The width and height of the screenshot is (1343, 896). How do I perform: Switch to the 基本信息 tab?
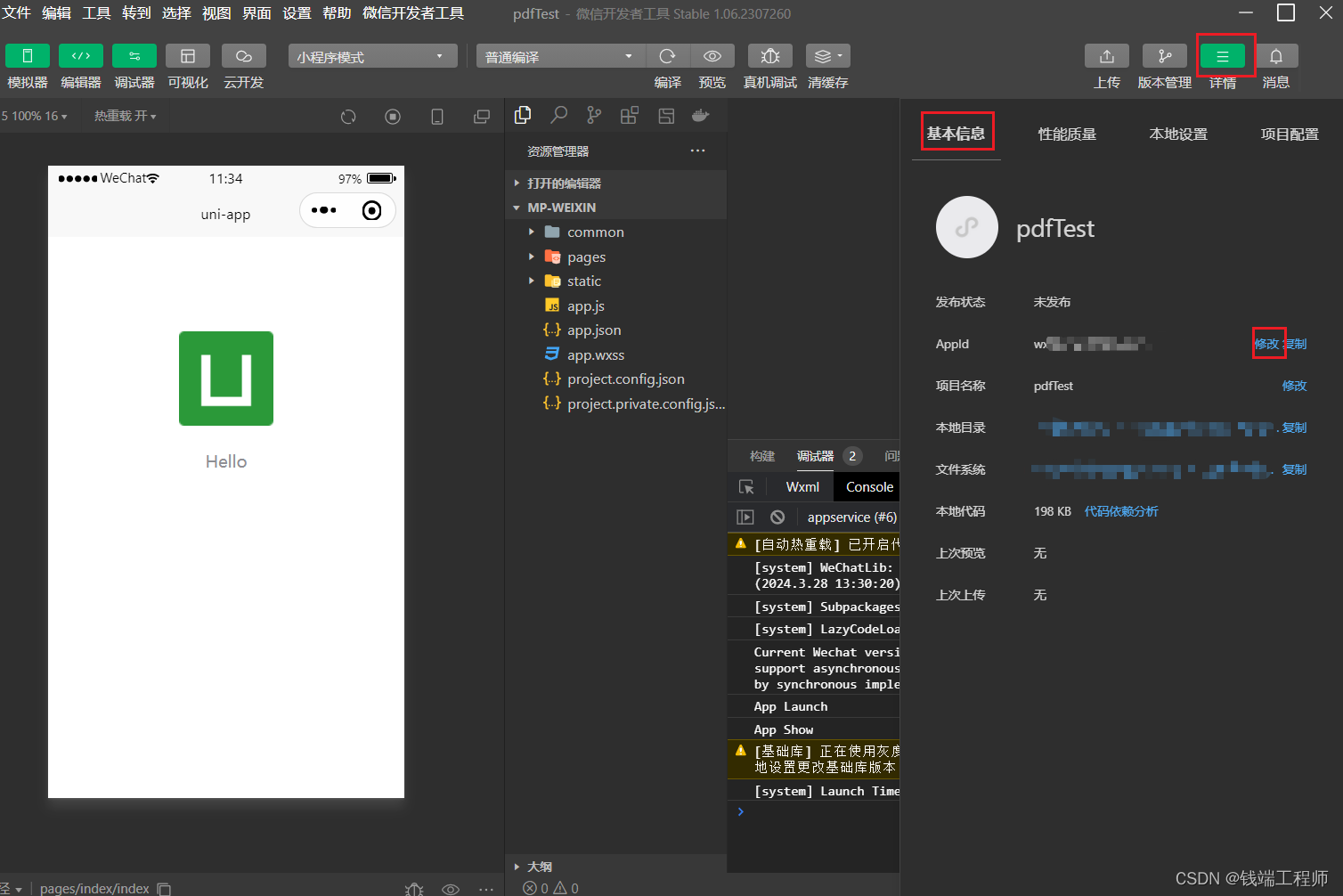[x=956, y=134]
